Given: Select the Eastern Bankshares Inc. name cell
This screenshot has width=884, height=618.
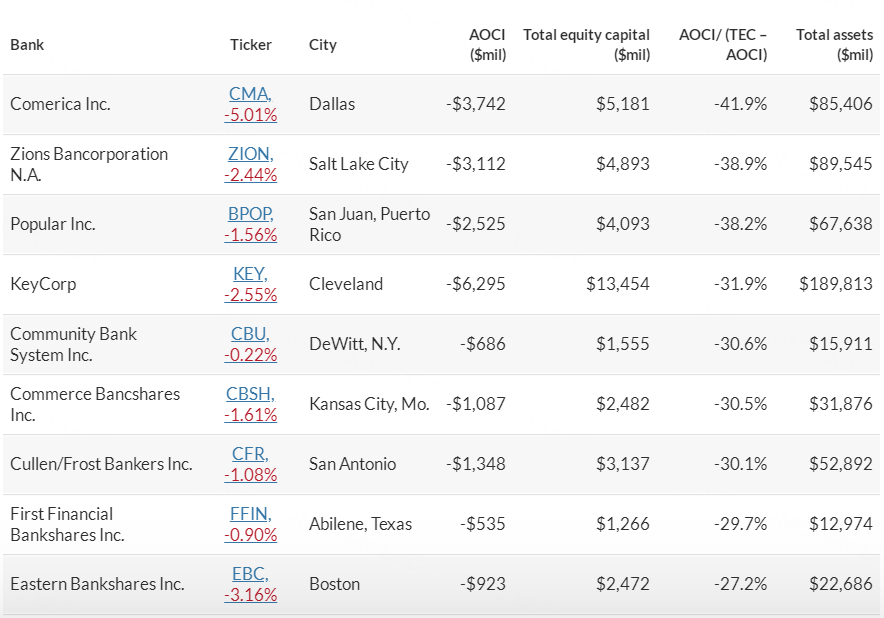Looking at the screenshot, I should pos(97,584).
